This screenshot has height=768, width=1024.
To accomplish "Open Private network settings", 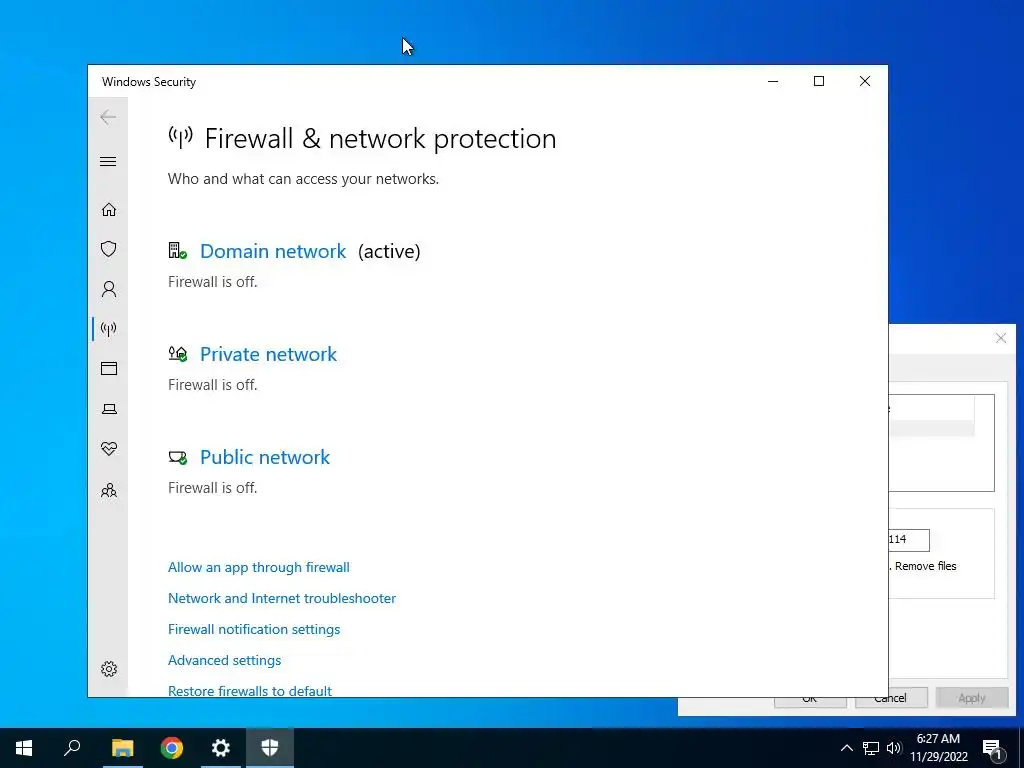I will click(268, 354).
